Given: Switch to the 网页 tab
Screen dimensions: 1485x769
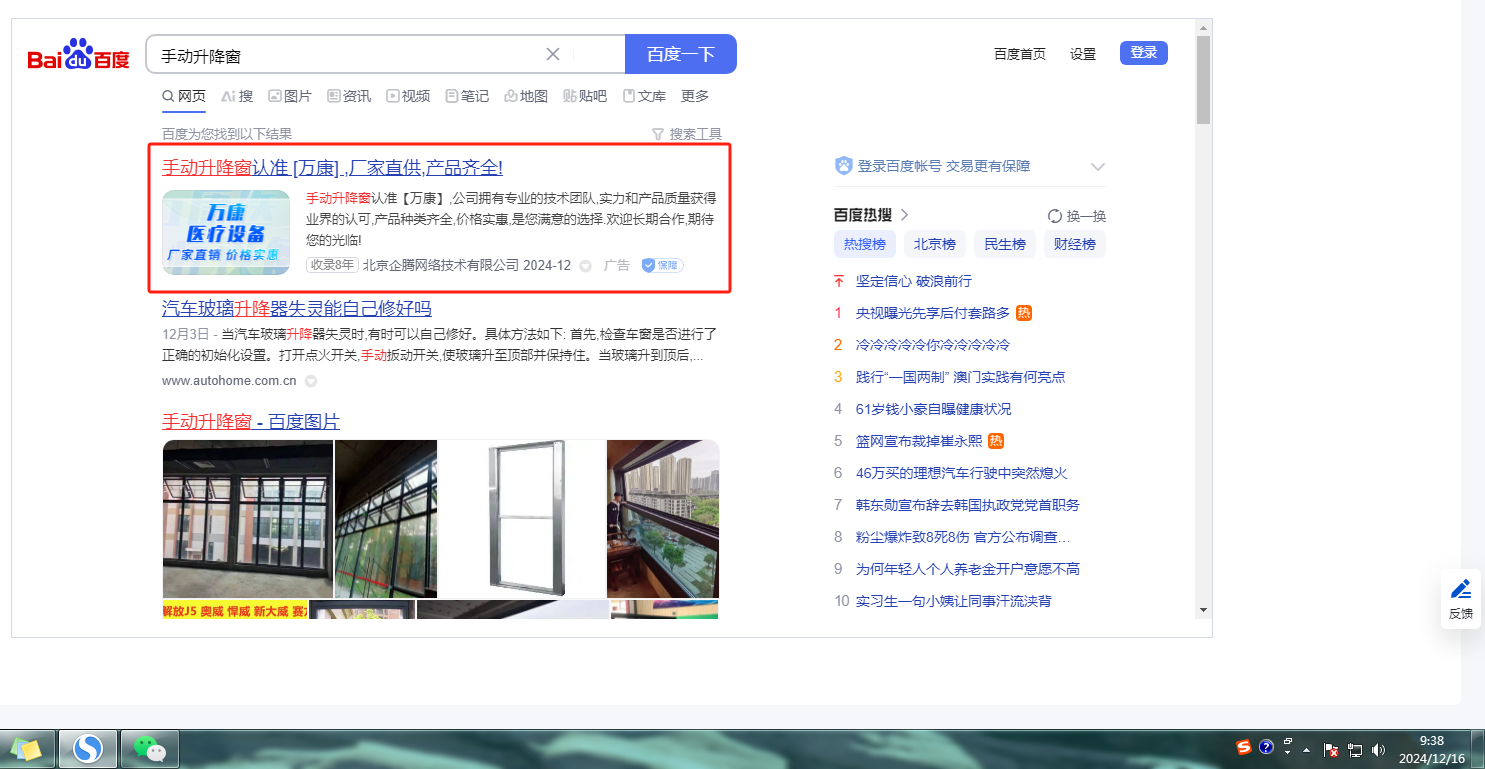Looking at the screenshot, I should (x=184, y=96).
